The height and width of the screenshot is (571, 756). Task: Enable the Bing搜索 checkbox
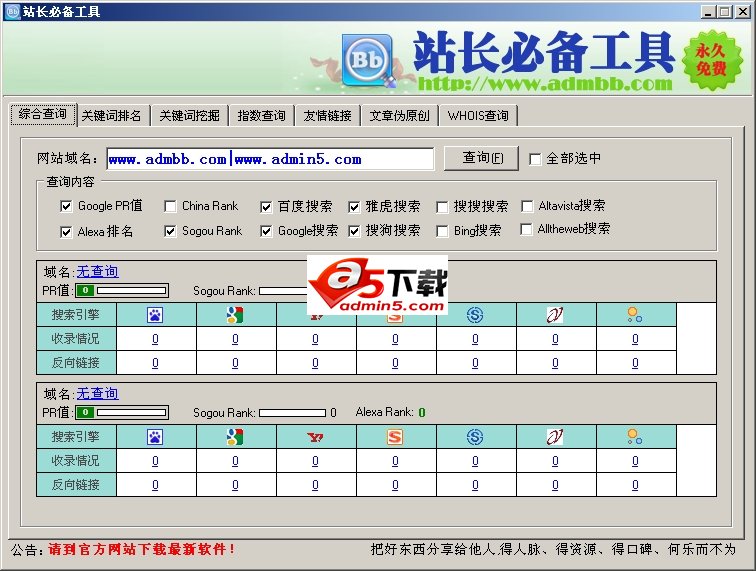click(442, 231)
